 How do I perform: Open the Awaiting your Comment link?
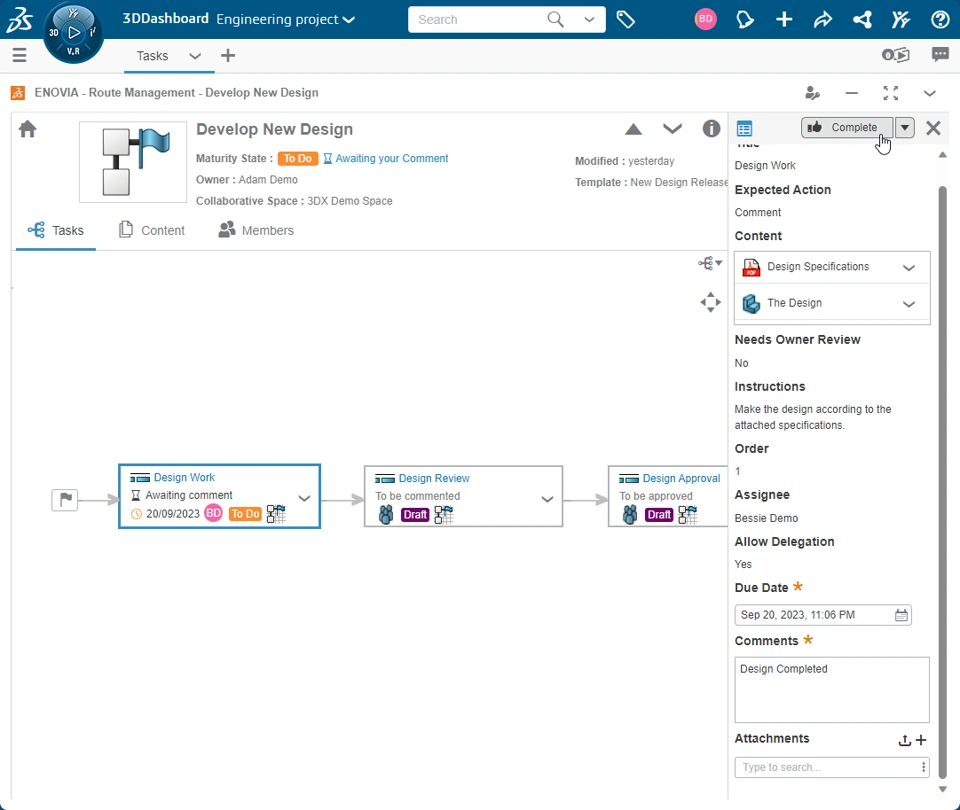point(391,158)
